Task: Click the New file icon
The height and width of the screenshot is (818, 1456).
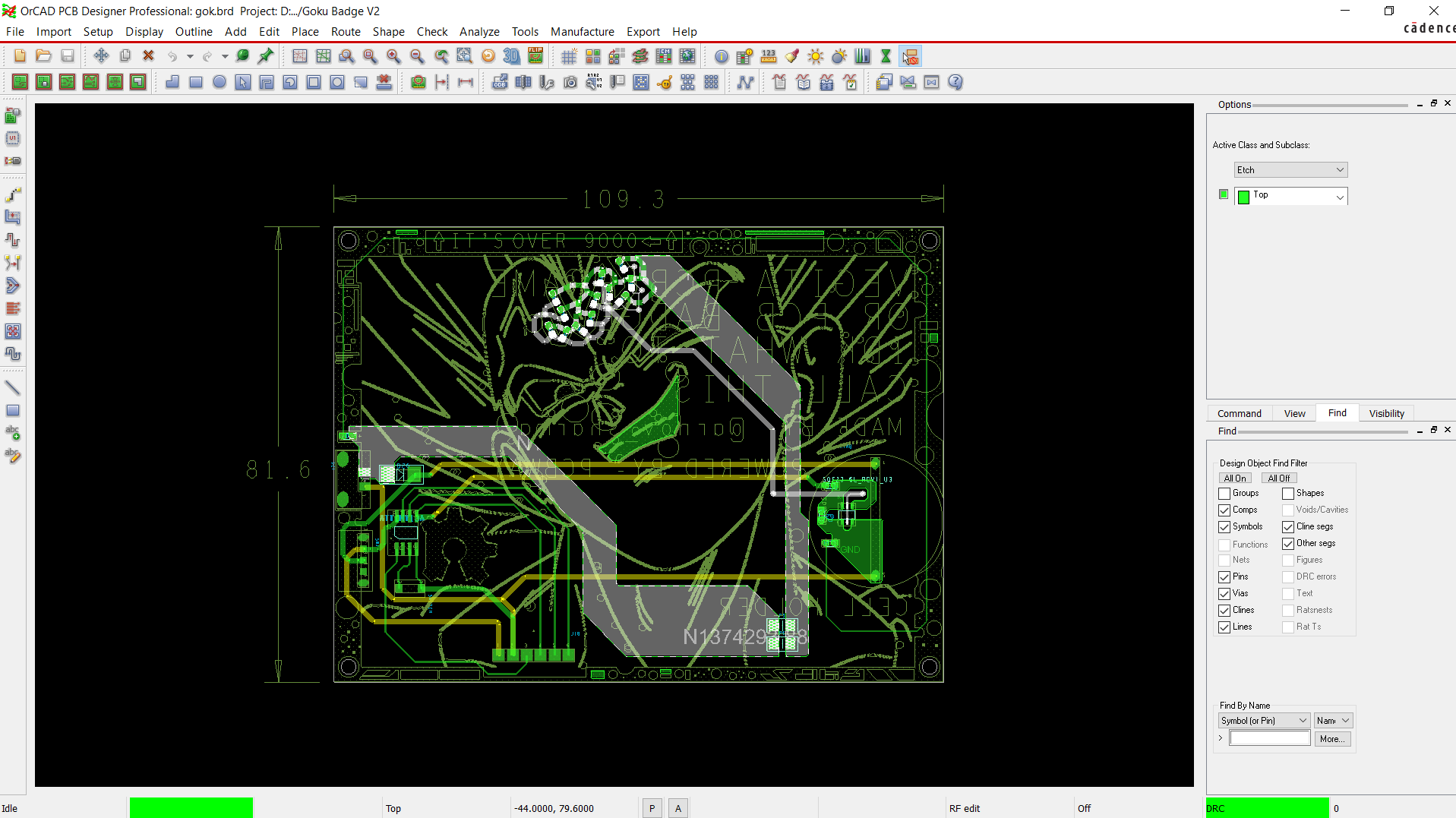Action: coord(21,56)
